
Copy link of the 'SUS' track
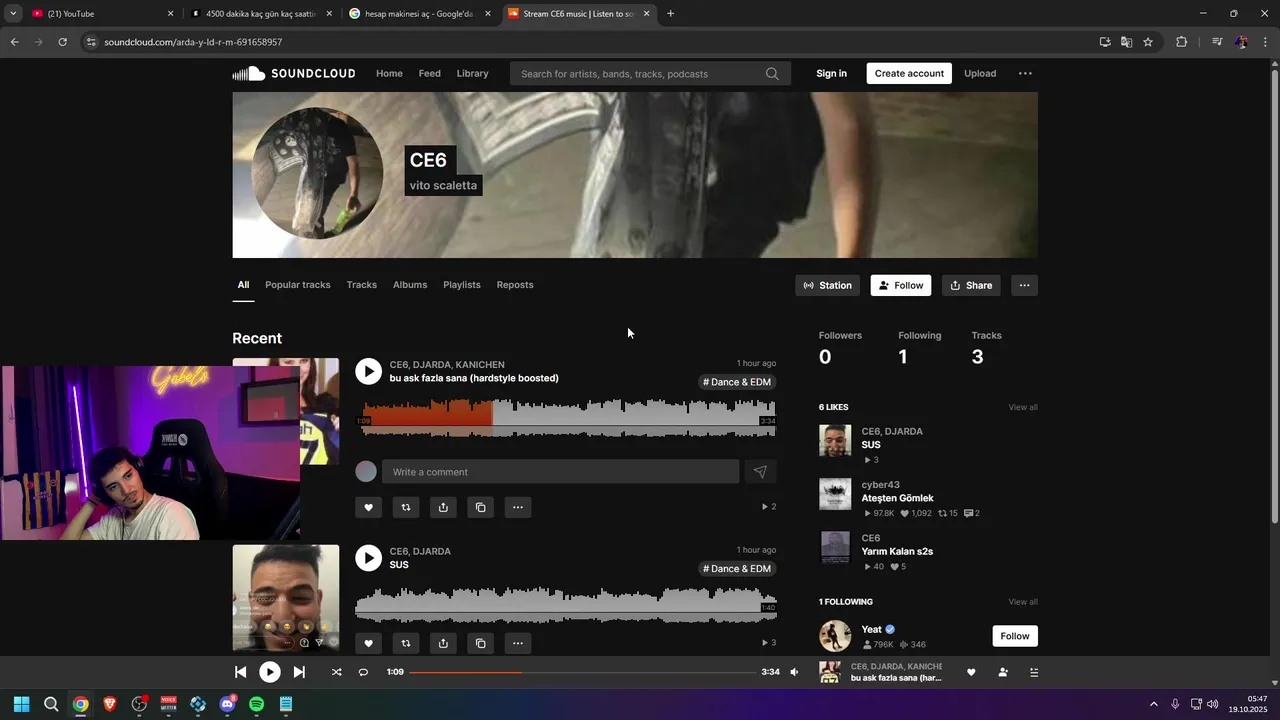pyautogui.click(x=480, y=643)
